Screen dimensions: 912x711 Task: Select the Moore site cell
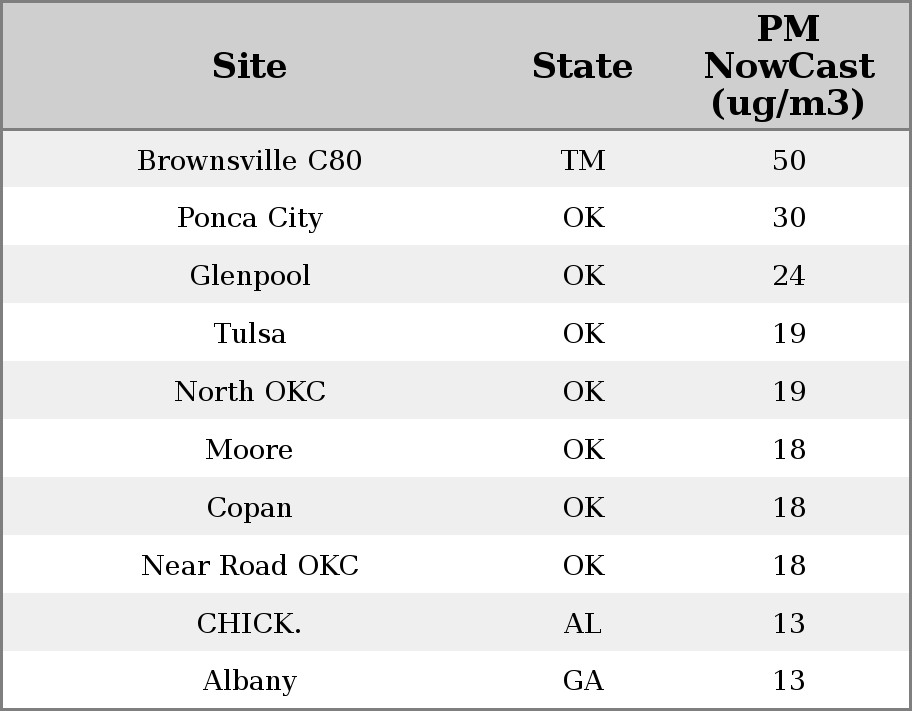point(250,450)
